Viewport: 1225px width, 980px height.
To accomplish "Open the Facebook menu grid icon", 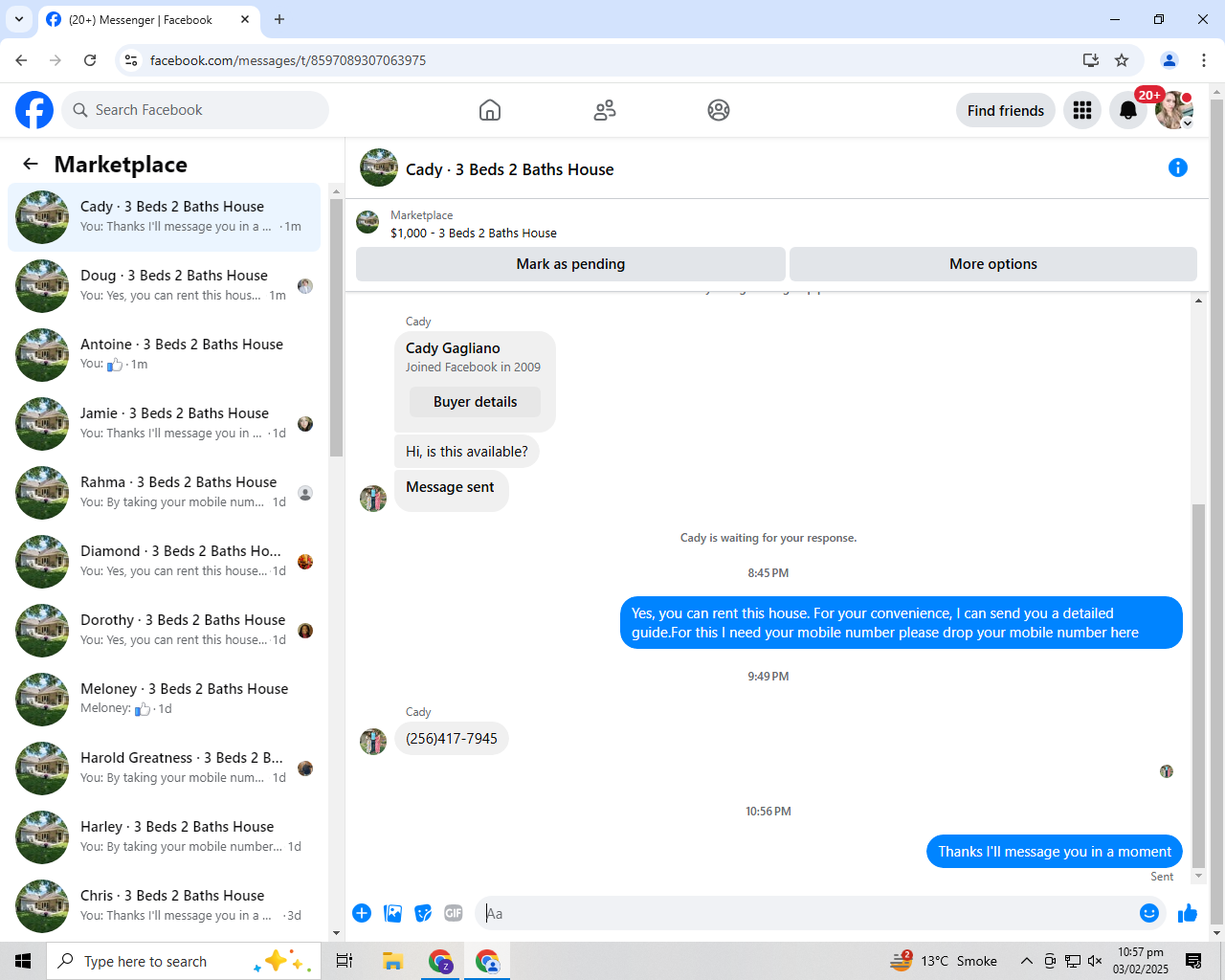I will point(1082,110).
